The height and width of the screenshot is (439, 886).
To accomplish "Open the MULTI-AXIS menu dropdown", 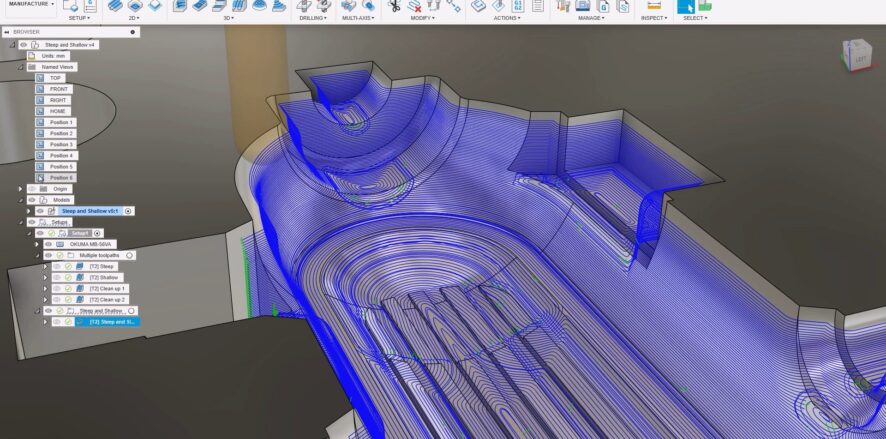I will tap(360, 18).
